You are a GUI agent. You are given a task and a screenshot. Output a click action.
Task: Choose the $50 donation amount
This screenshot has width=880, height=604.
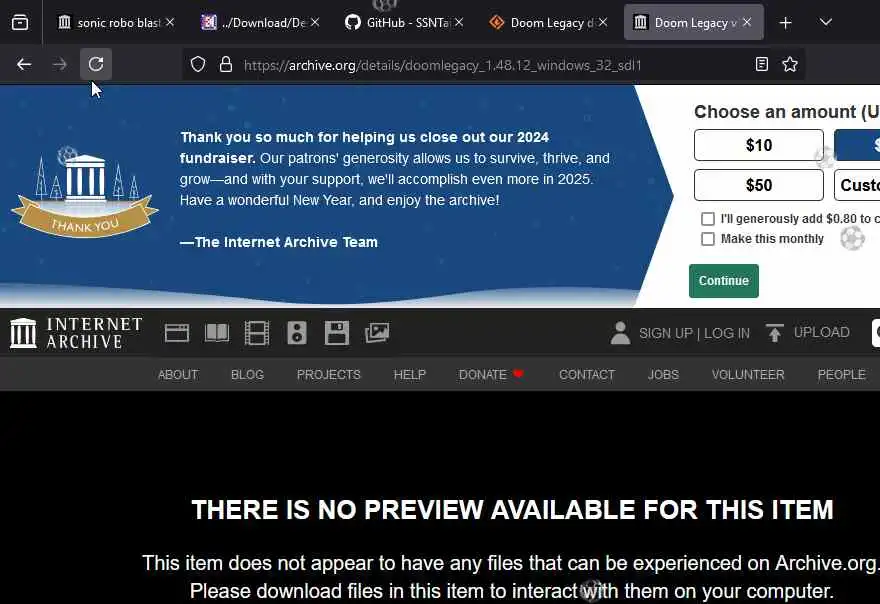coord(759,185)
